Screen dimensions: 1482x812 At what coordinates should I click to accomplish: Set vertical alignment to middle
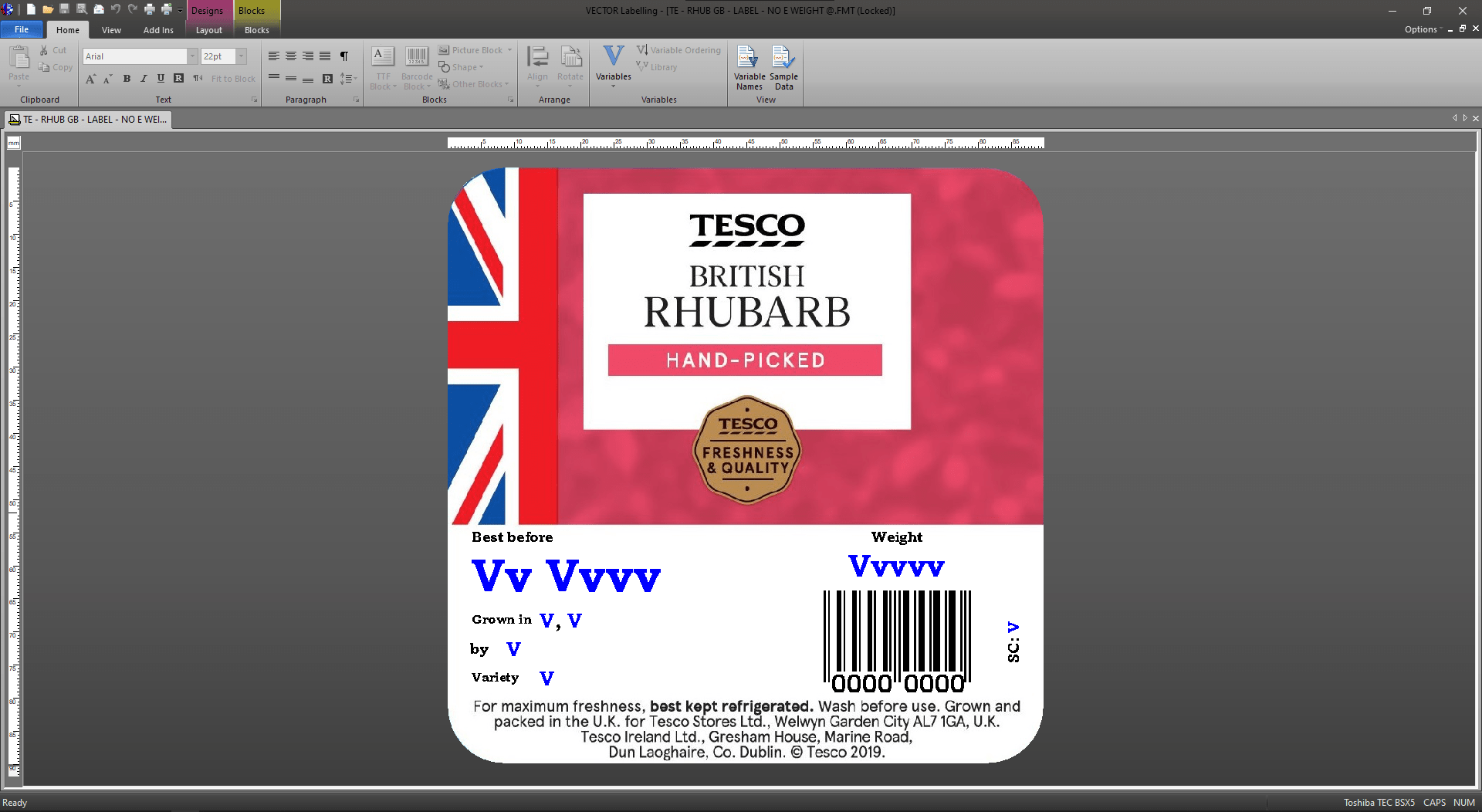(x=291, y=79)
